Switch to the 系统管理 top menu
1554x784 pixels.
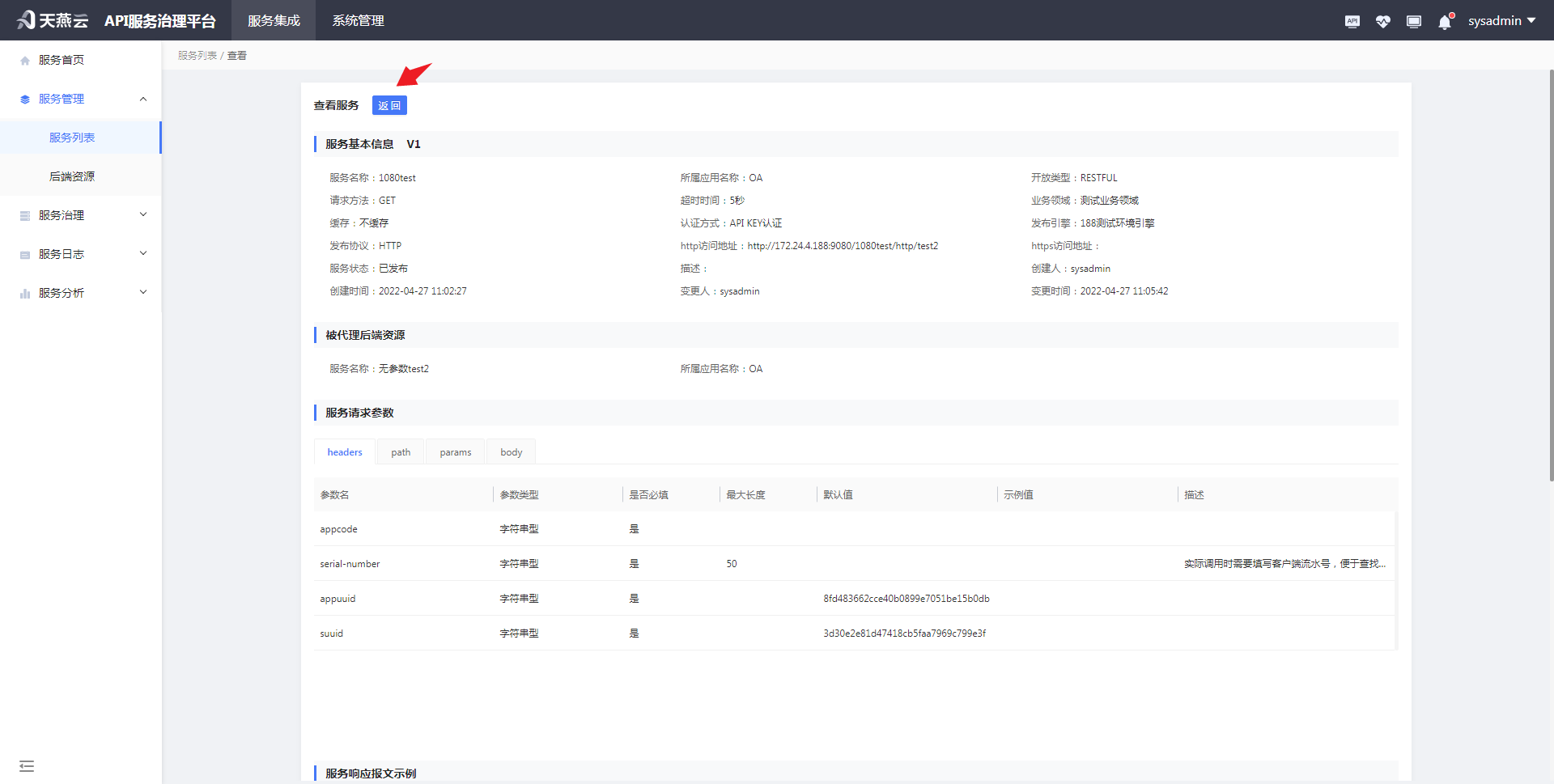[358, 20]
